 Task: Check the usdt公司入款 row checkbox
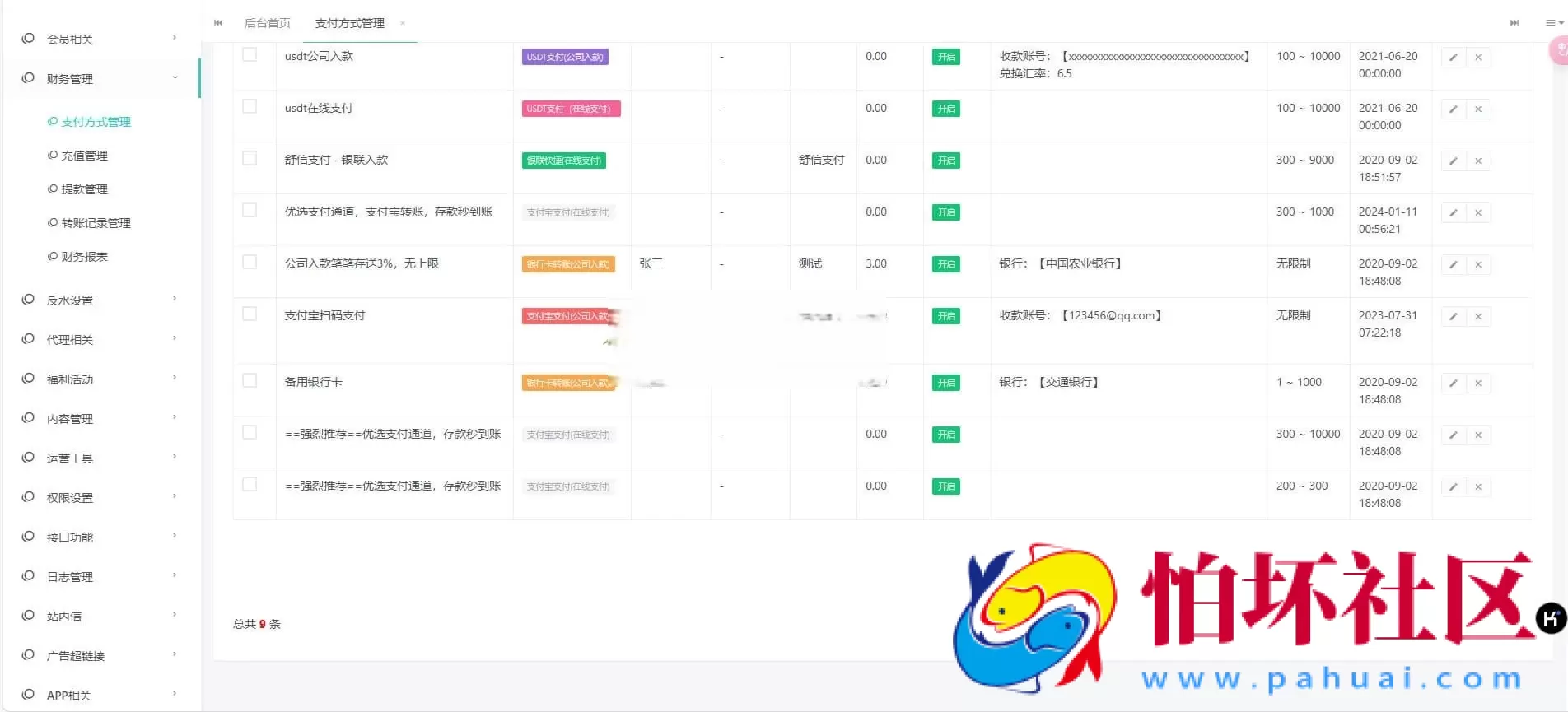tap(250, 54)
